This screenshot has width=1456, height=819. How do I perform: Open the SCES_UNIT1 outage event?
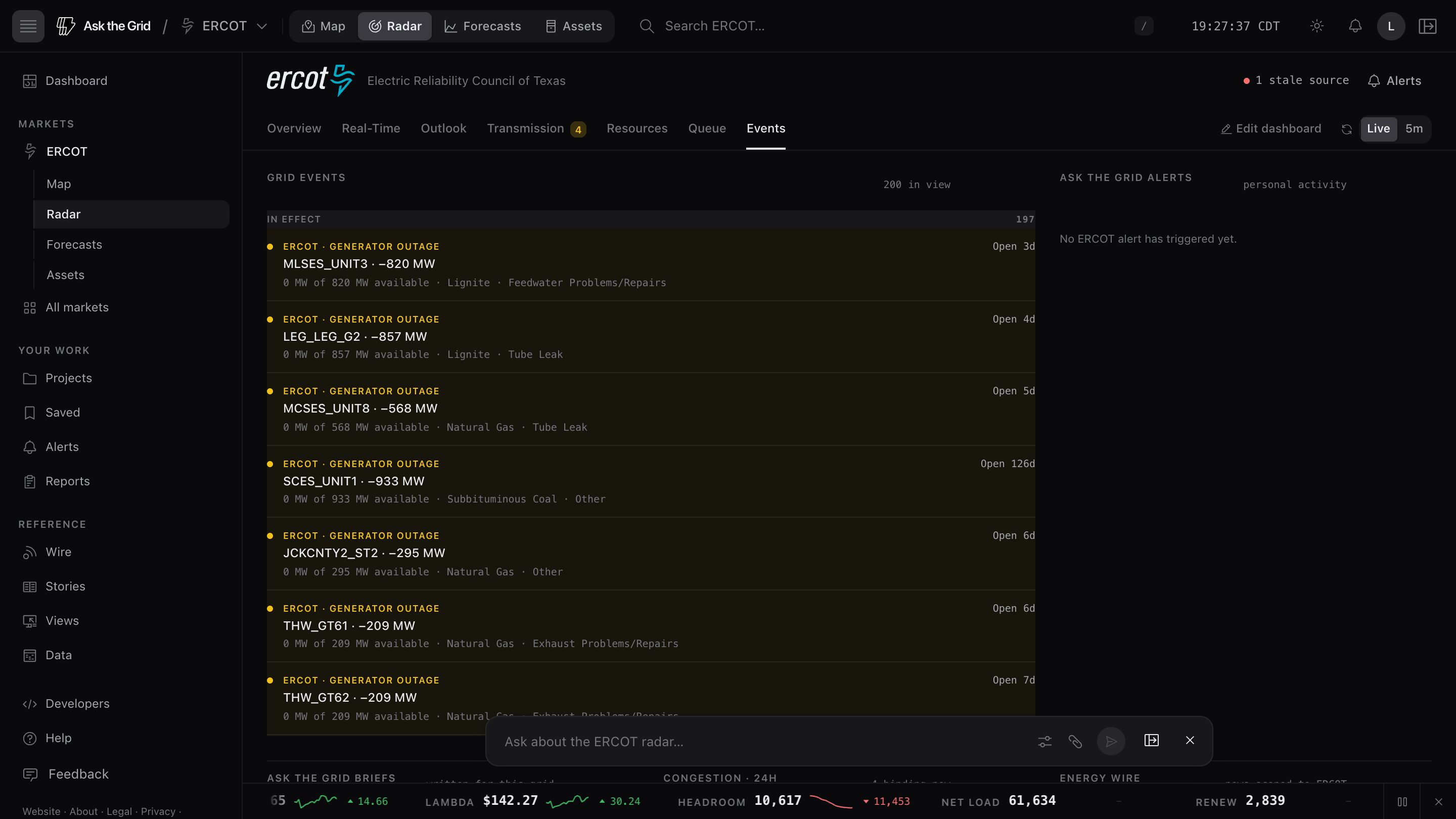(651, 482)
